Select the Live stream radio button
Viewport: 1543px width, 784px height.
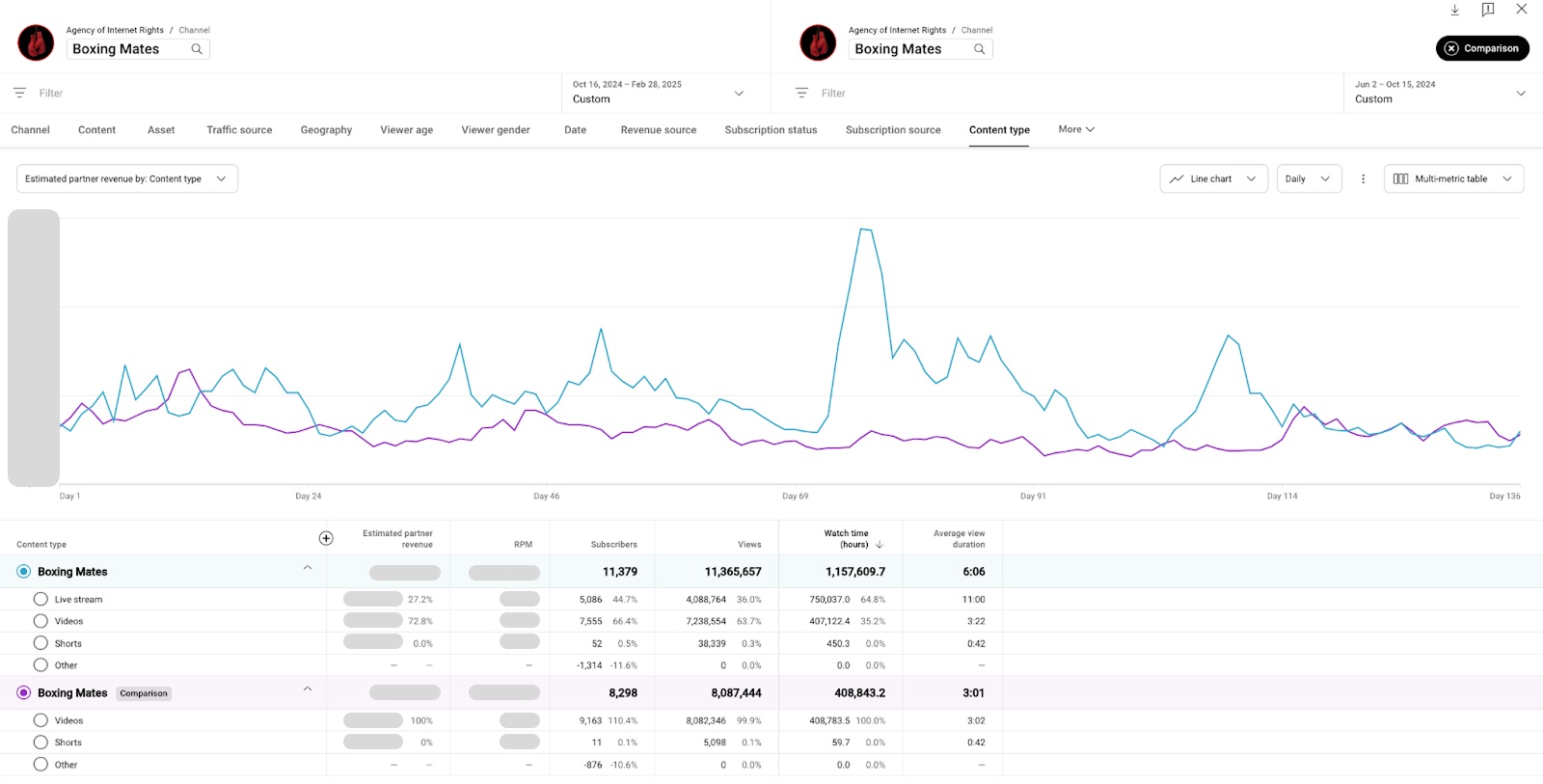pos(41,599)
